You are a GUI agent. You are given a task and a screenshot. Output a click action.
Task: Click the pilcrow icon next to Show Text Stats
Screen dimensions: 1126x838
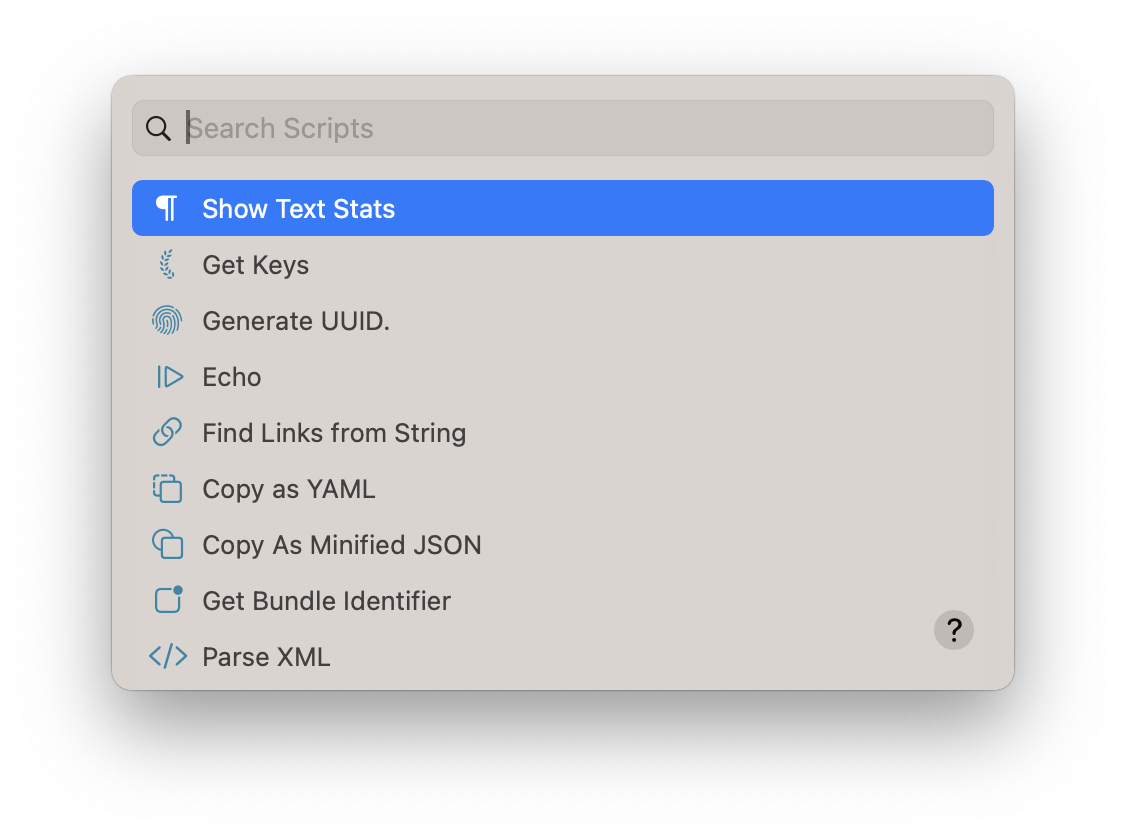click(x=168, y=208)
